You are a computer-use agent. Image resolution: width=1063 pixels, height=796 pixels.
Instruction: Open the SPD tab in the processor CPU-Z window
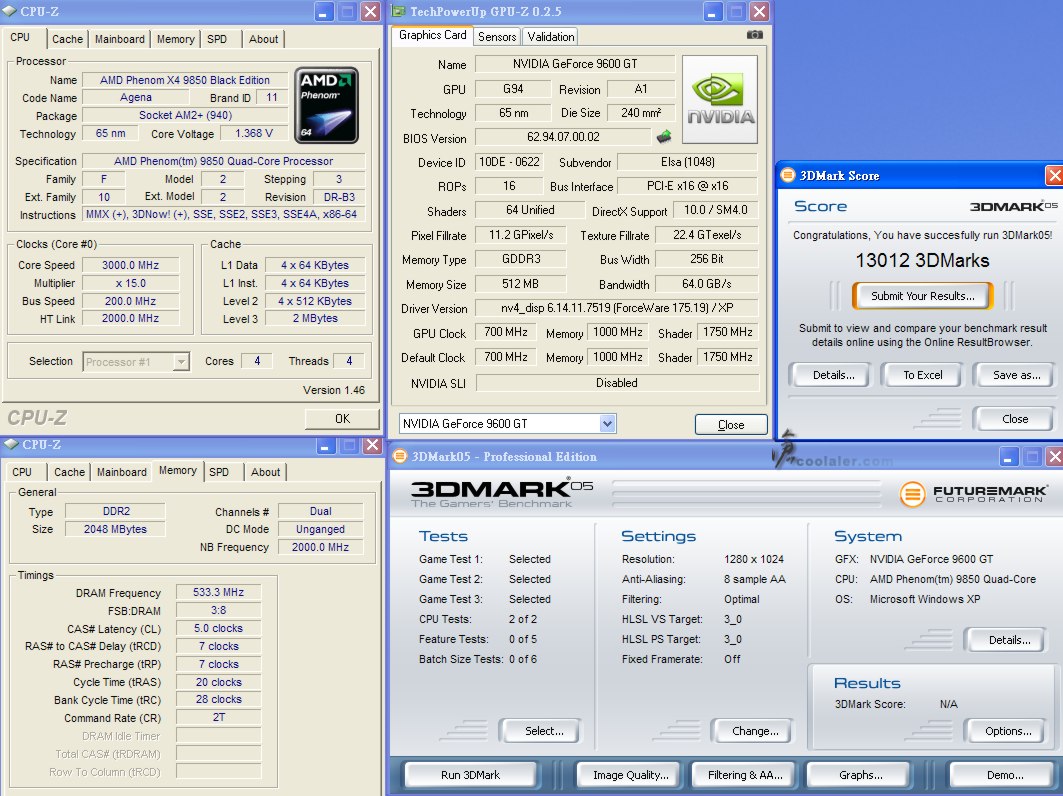(x=217, y=39)
